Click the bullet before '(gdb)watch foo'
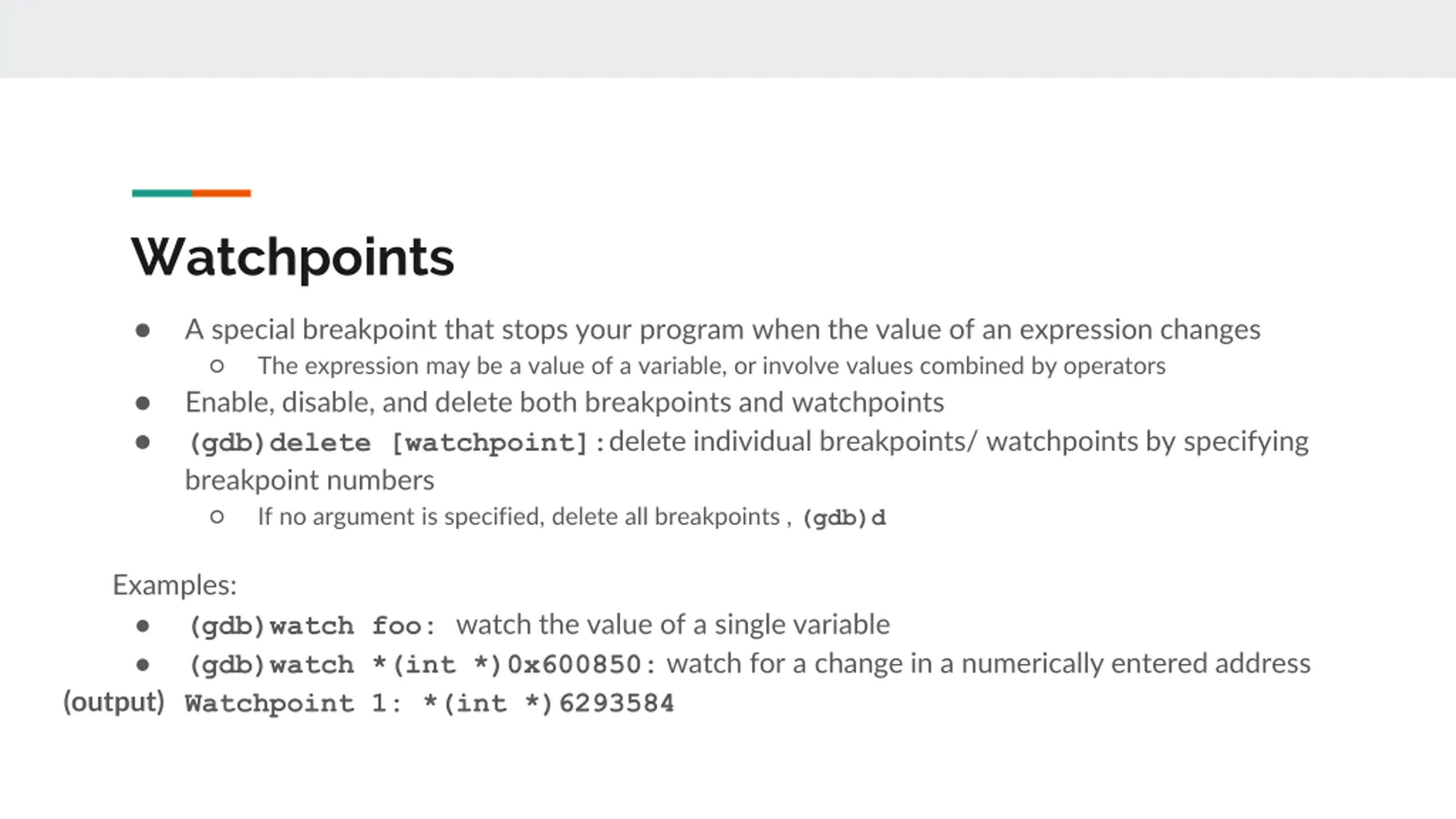This screenshot has width=1456, height=819. coord(143,626)
